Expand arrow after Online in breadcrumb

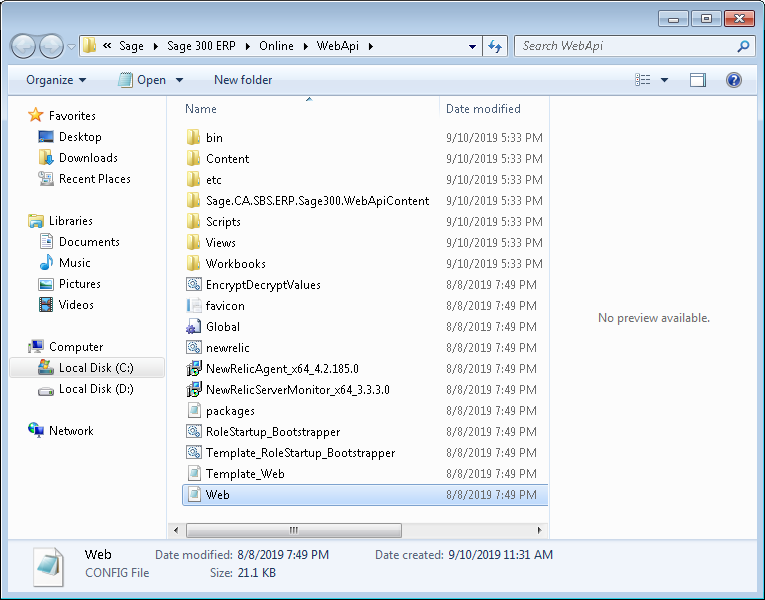pyautogui.click(x=305, y=46)
